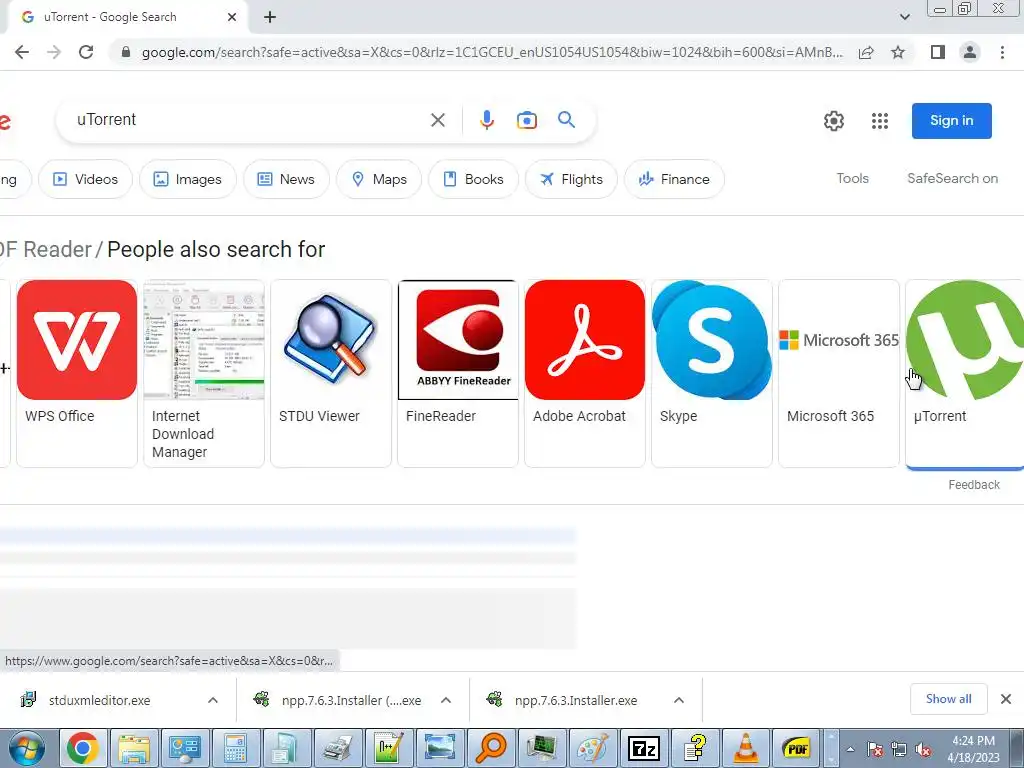Open the calculator from the taskbar

[x=235, y=748]
